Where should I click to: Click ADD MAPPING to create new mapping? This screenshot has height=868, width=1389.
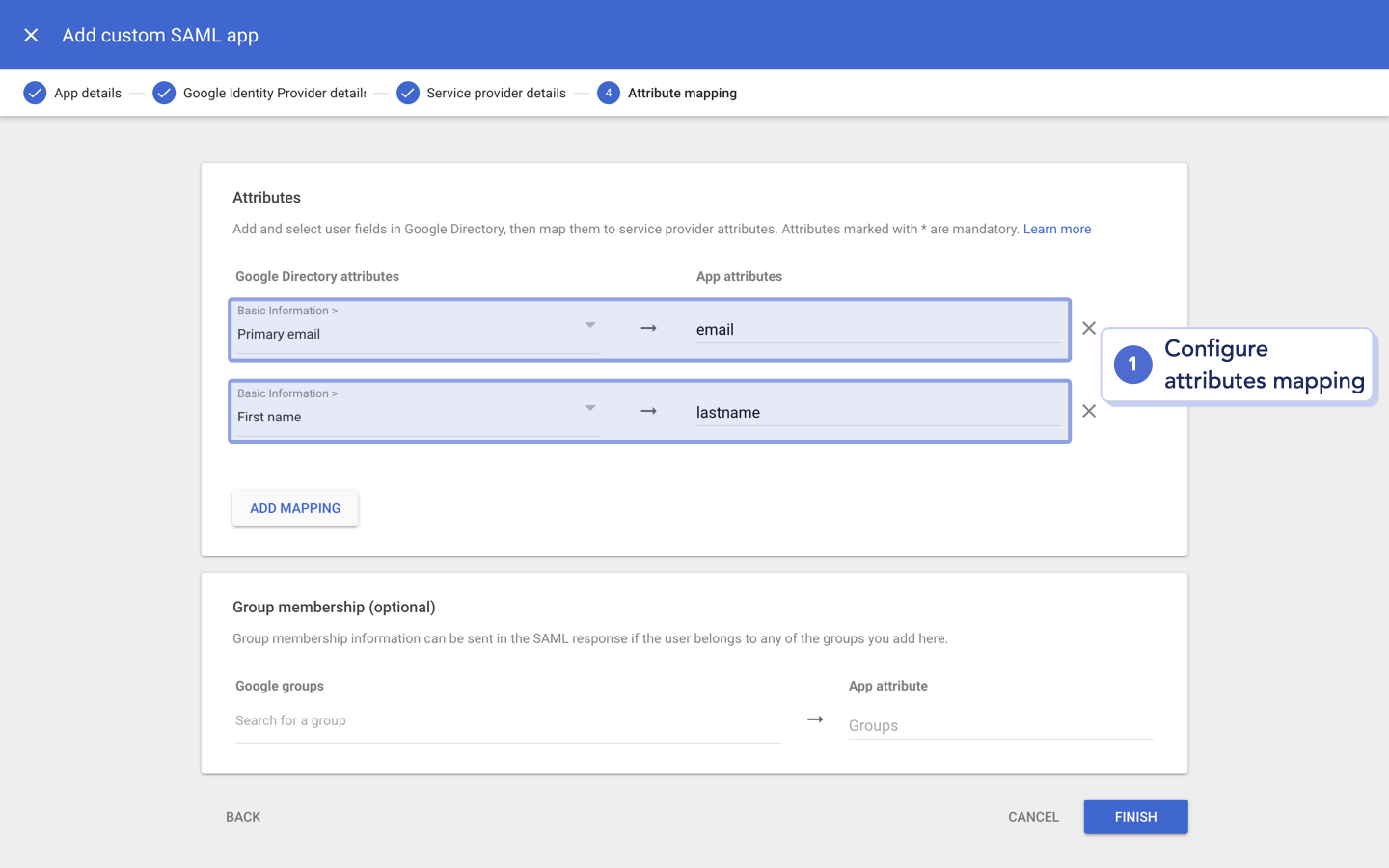[294, 508]
